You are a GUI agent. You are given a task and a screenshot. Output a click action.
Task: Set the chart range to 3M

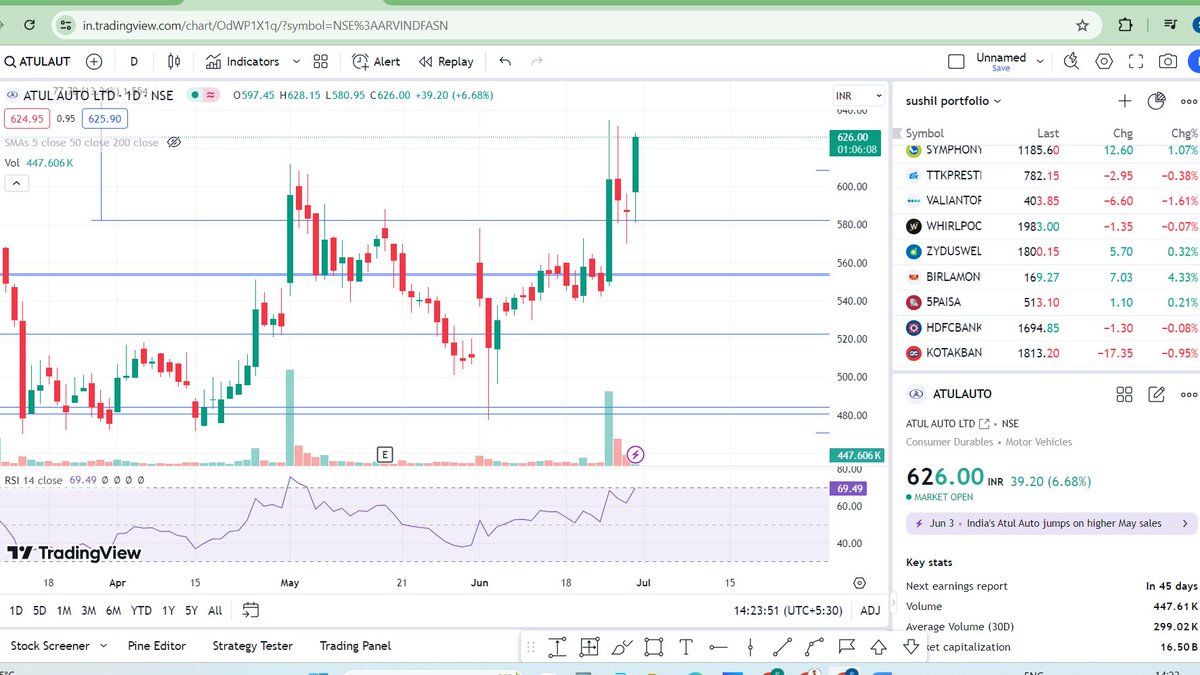(x=89, y=610)
